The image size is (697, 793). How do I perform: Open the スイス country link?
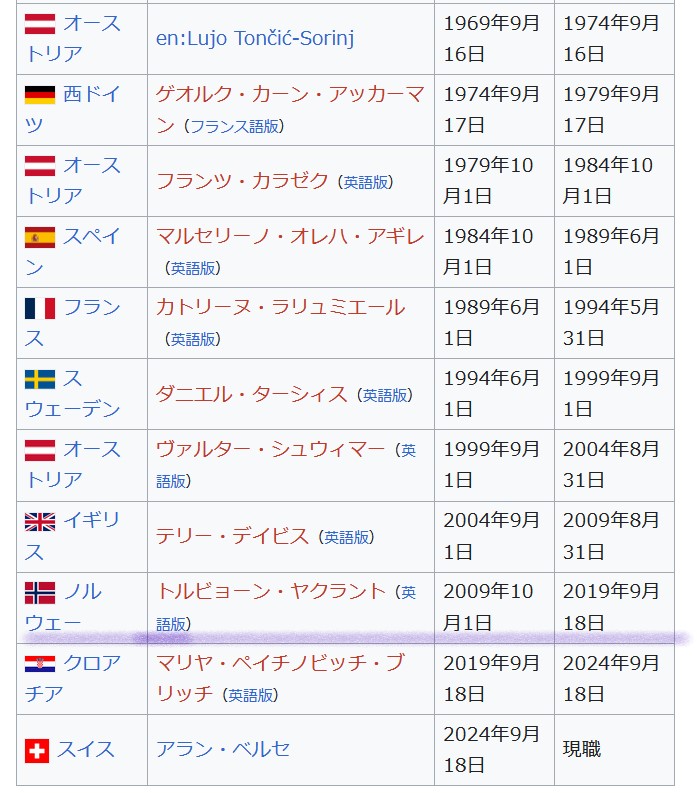tap(85, 750)
